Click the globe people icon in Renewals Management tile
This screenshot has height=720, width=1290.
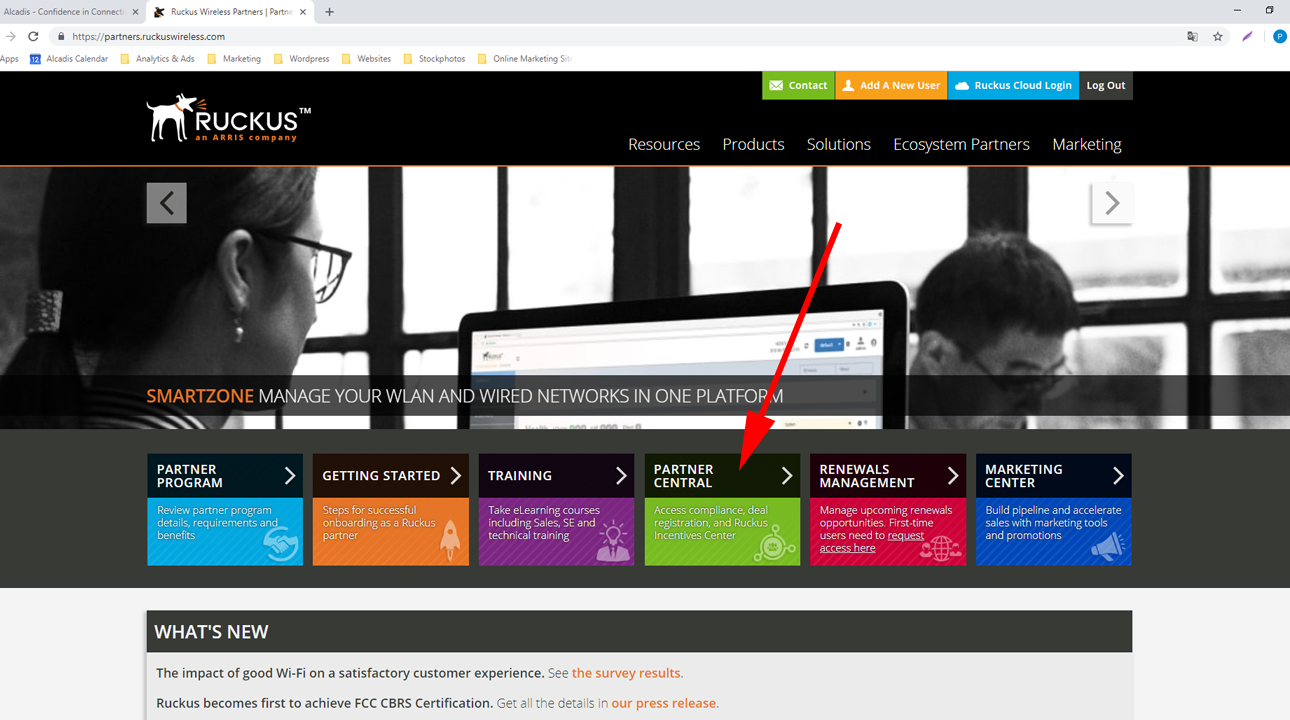[940, 548]
